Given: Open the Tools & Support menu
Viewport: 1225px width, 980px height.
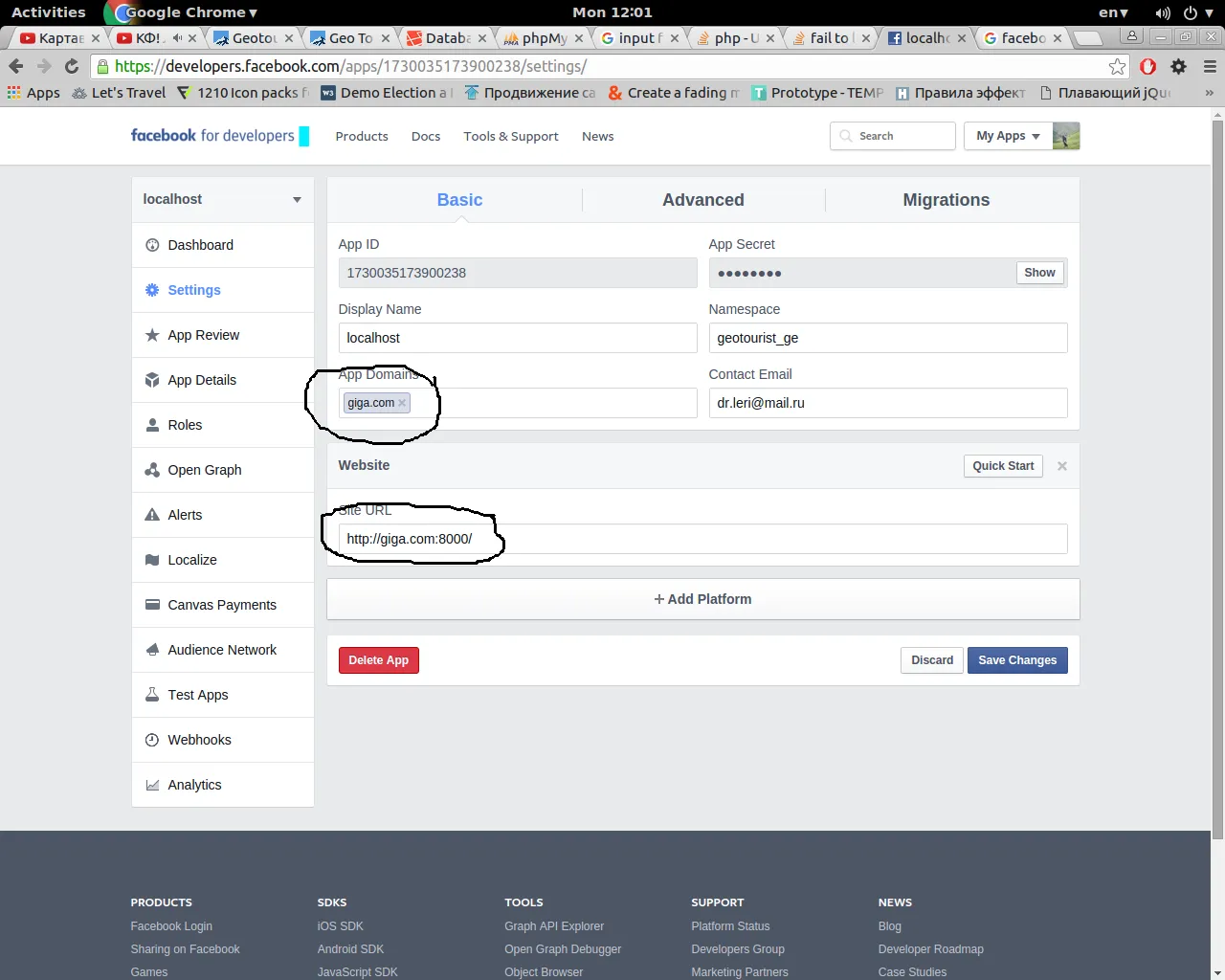Looking at the screenshot, I should (x=511, y=136).
